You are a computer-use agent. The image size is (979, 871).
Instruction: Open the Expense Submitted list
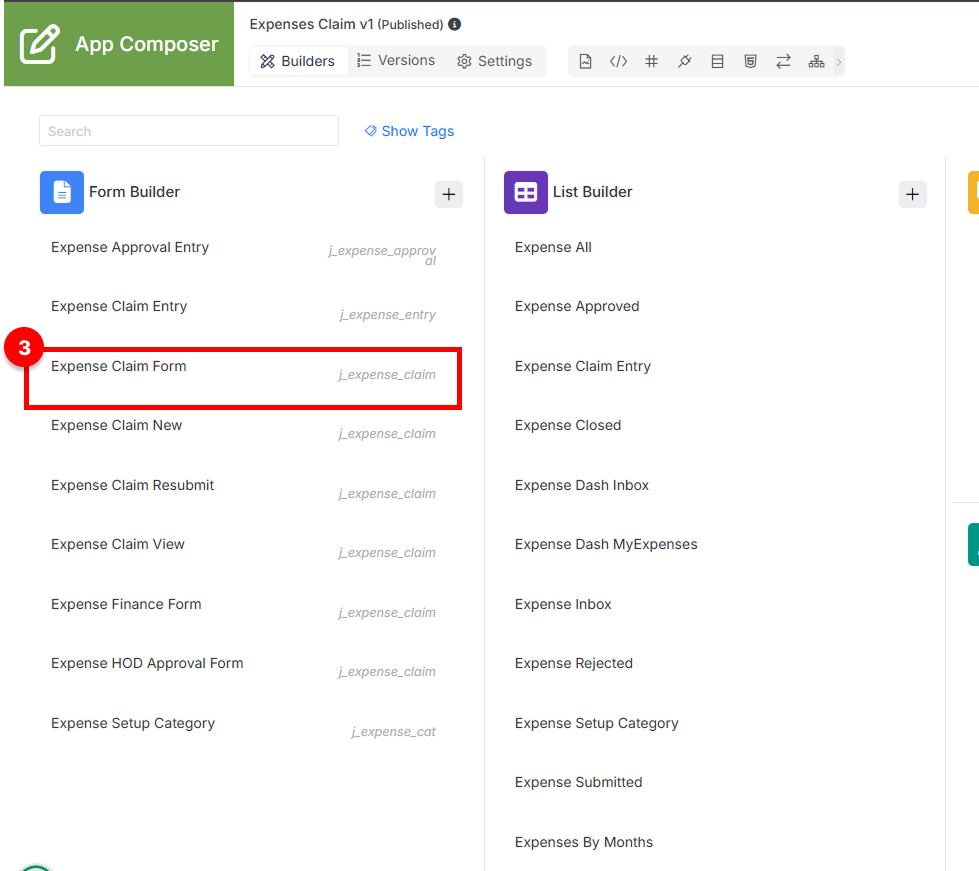579,782
